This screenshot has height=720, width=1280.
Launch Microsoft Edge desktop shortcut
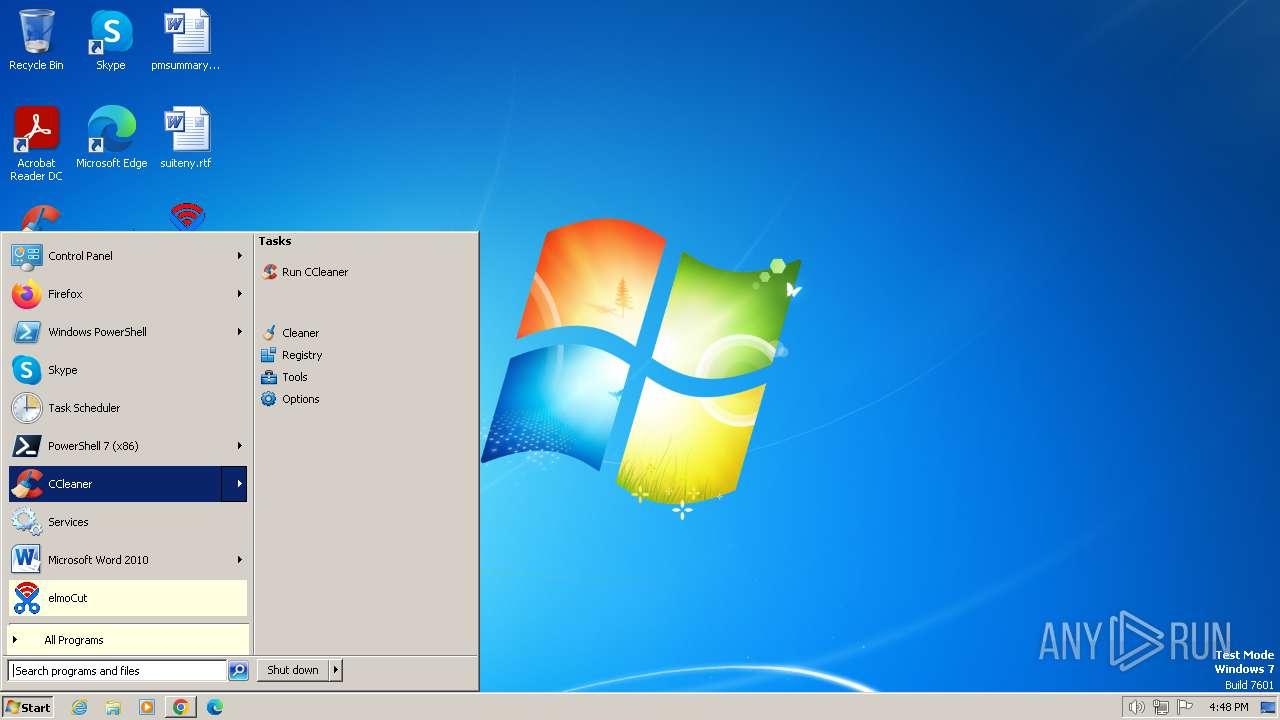point(111,137)
